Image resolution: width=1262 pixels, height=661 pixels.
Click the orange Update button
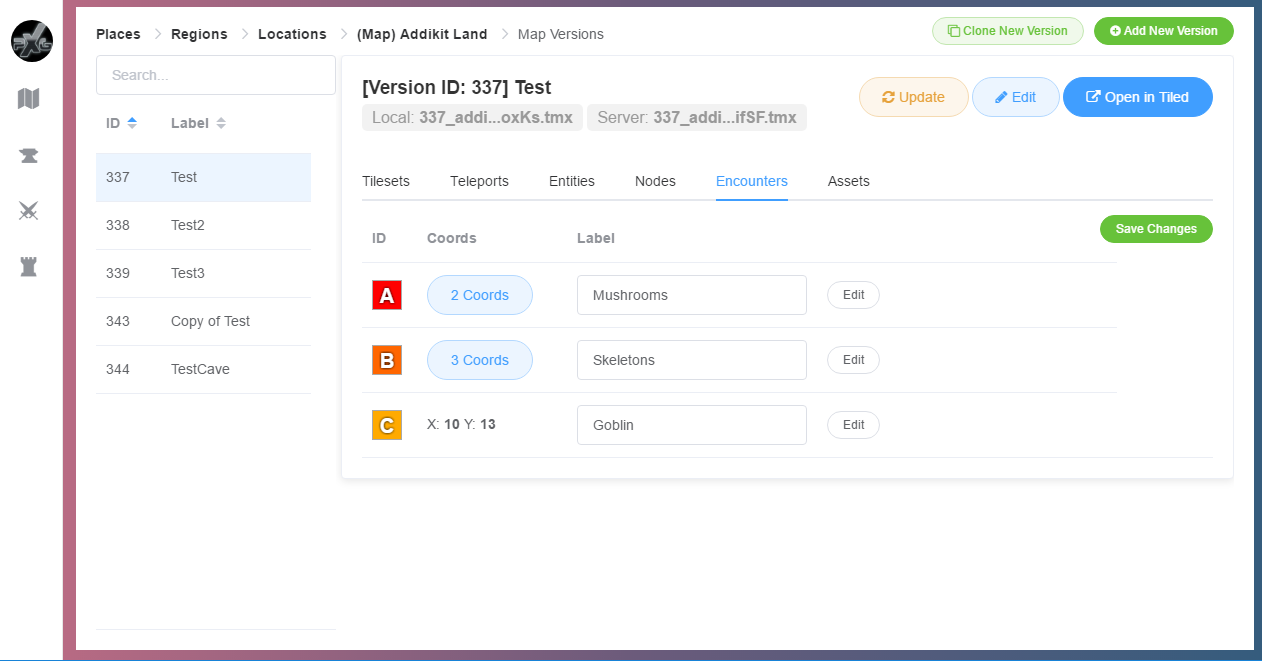click(x=913, y=97)
